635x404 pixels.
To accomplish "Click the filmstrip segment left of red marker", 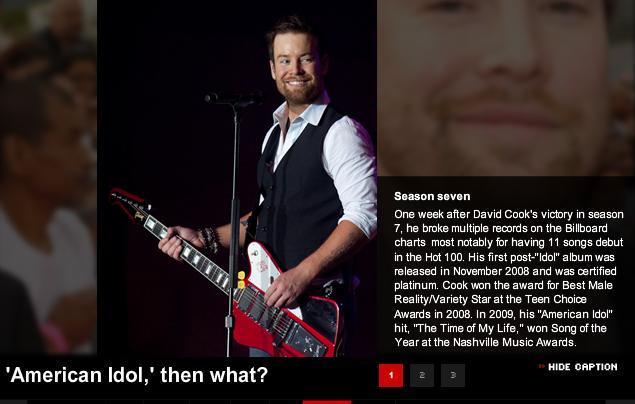I will click(286, 402).
